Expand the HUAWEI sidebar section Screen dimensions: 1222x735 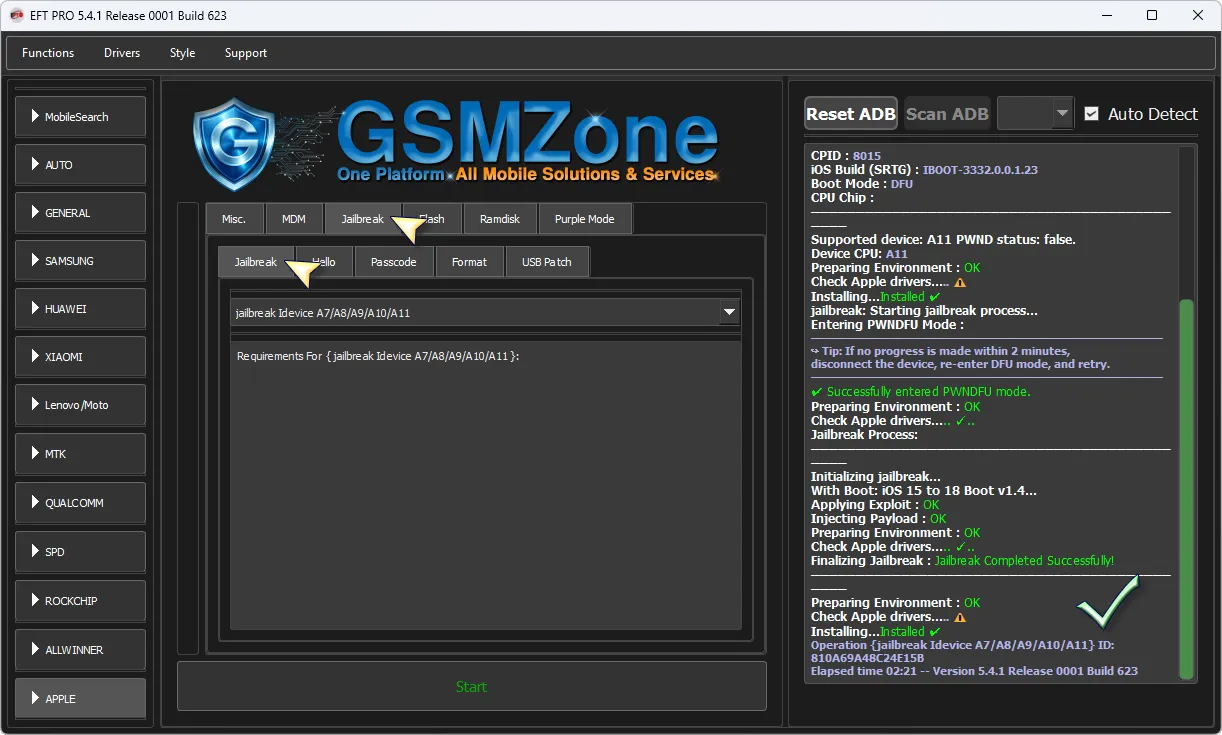pyautogui.click(x=80, y=309)
